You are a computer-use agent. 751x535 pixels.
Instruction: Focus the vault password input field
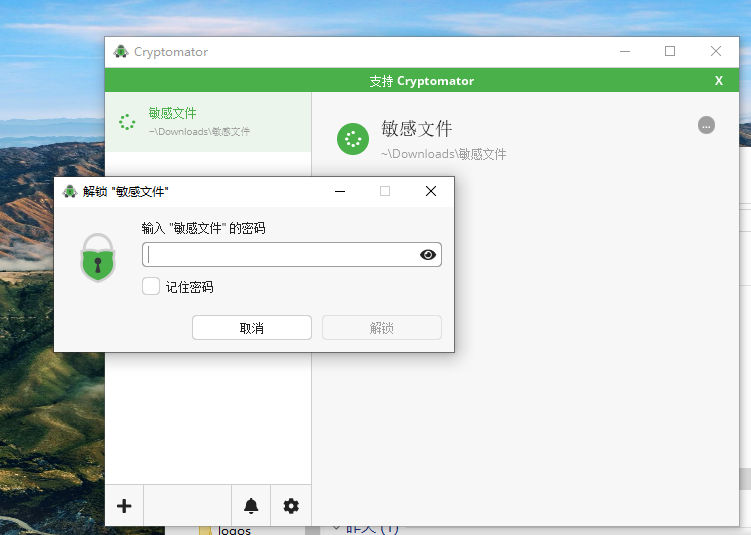pos(292,254)
